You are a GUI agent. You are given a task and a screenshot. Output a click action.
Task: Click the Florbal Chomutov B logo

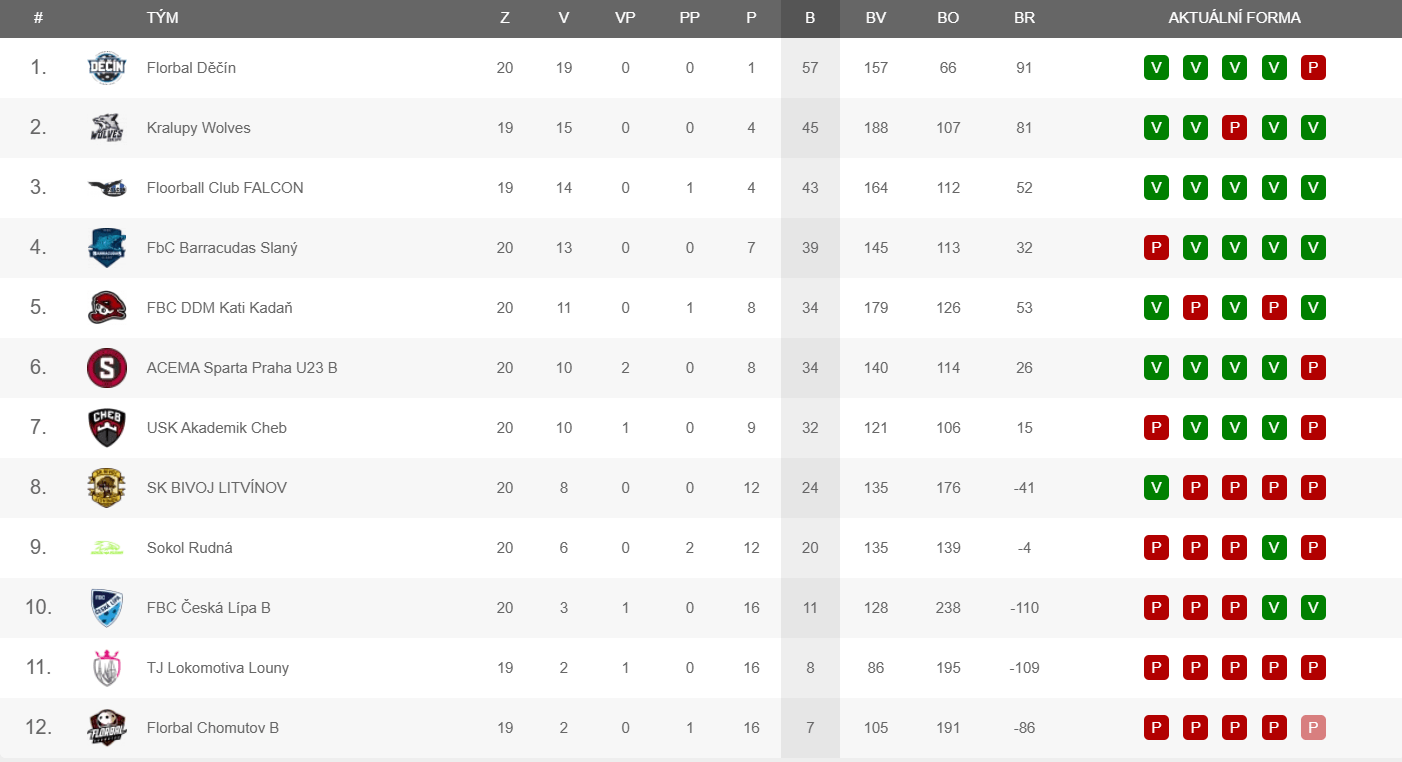pos(107,728)
